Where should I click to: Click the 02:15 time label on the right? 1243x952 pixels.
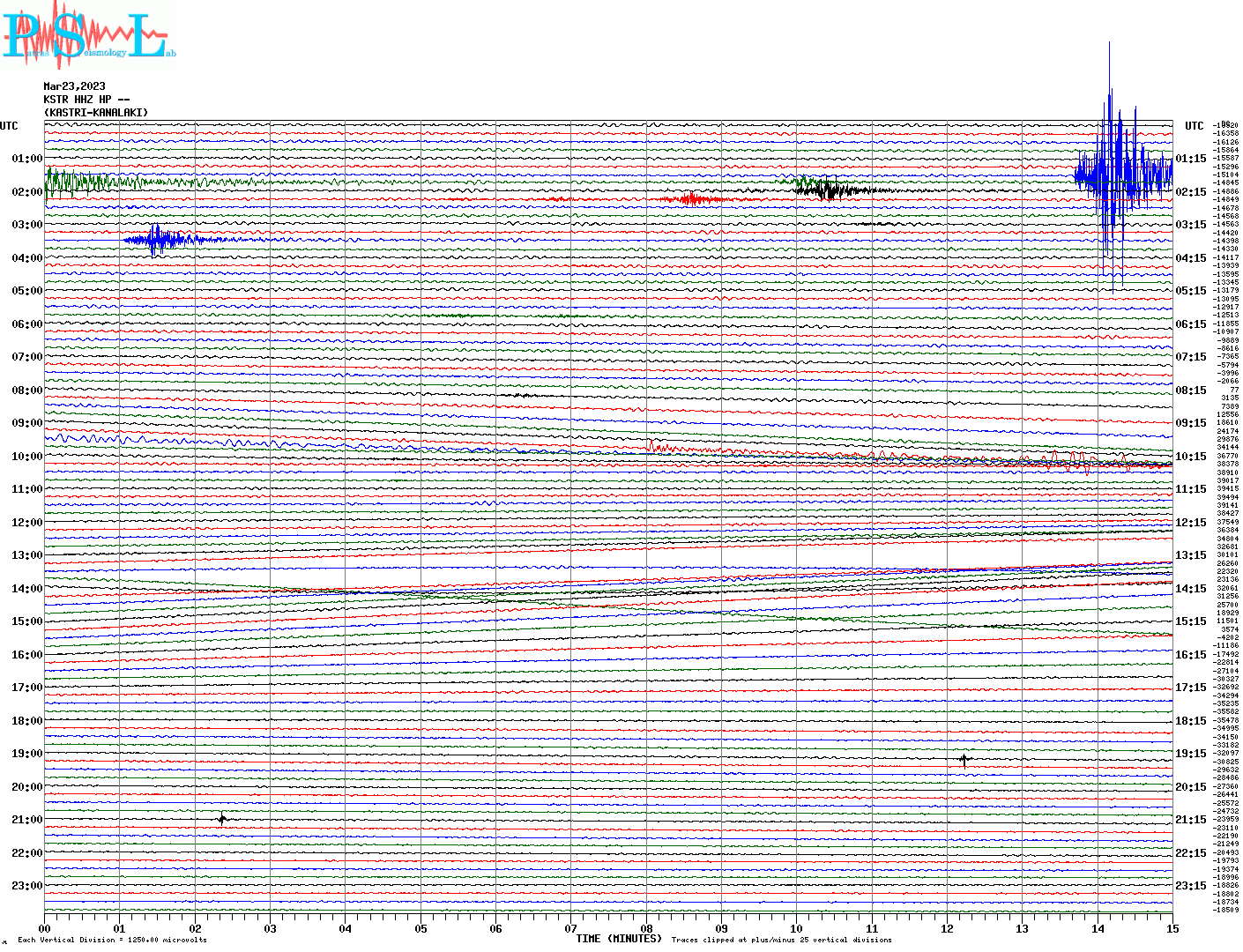1191,192
